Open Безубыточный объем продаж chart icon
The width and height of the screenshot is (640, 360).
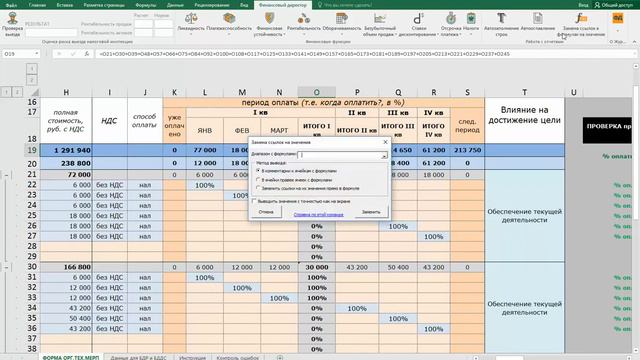(x=380, y=18)
